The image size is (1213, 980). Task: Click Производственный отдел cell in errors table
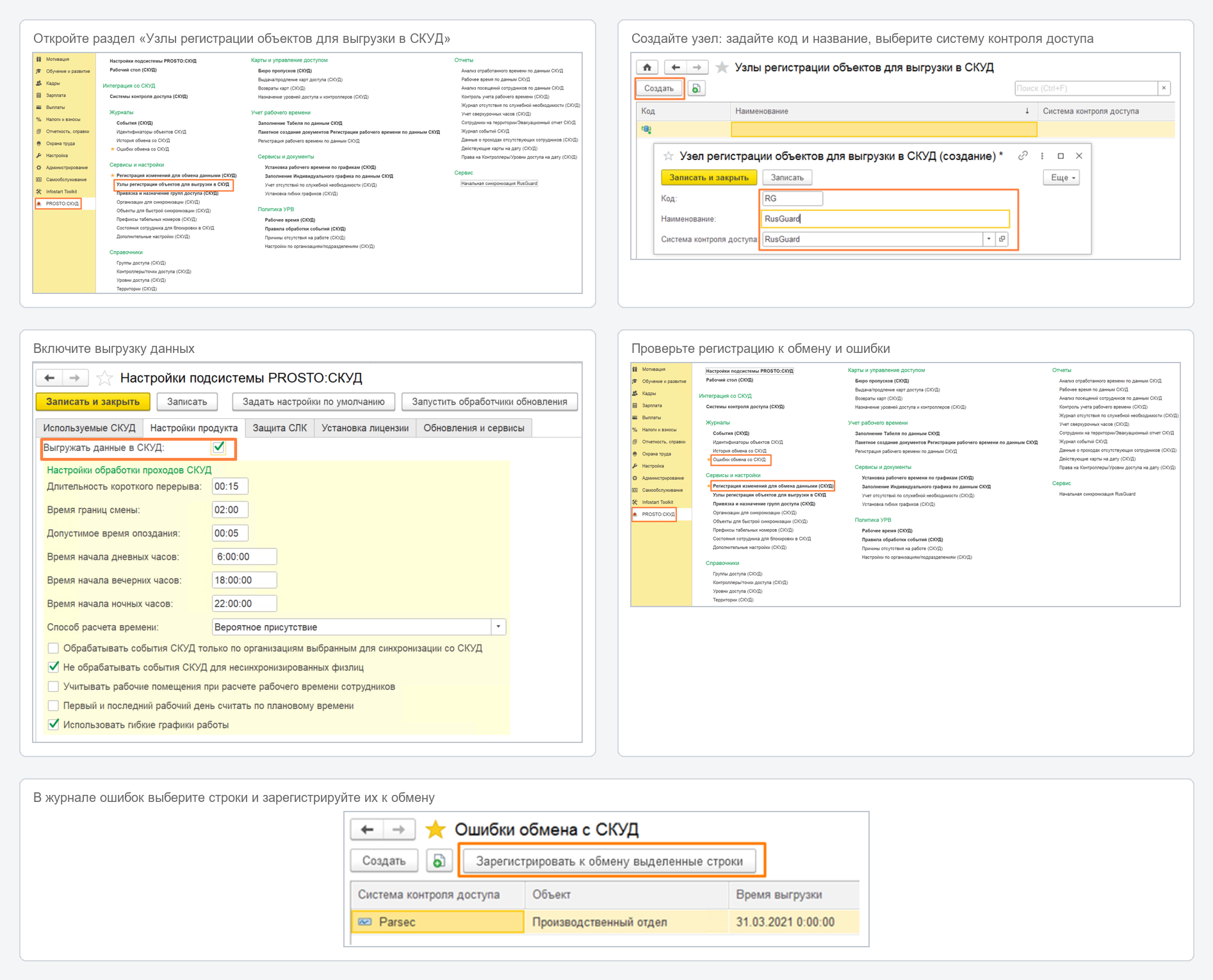626,922
